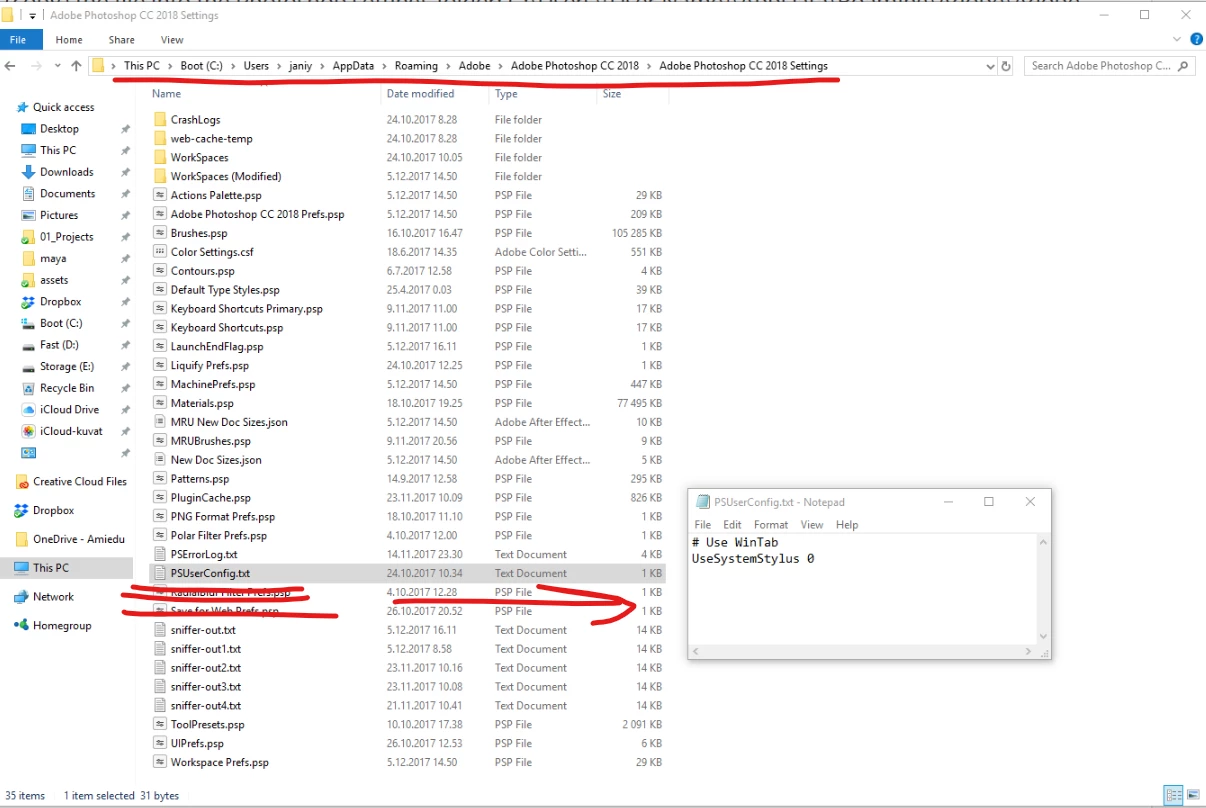Image resolution: width=1206 pixels, height=808 pixels.
Task: Click inside the Notepad text area
Action: pos(861,587)
